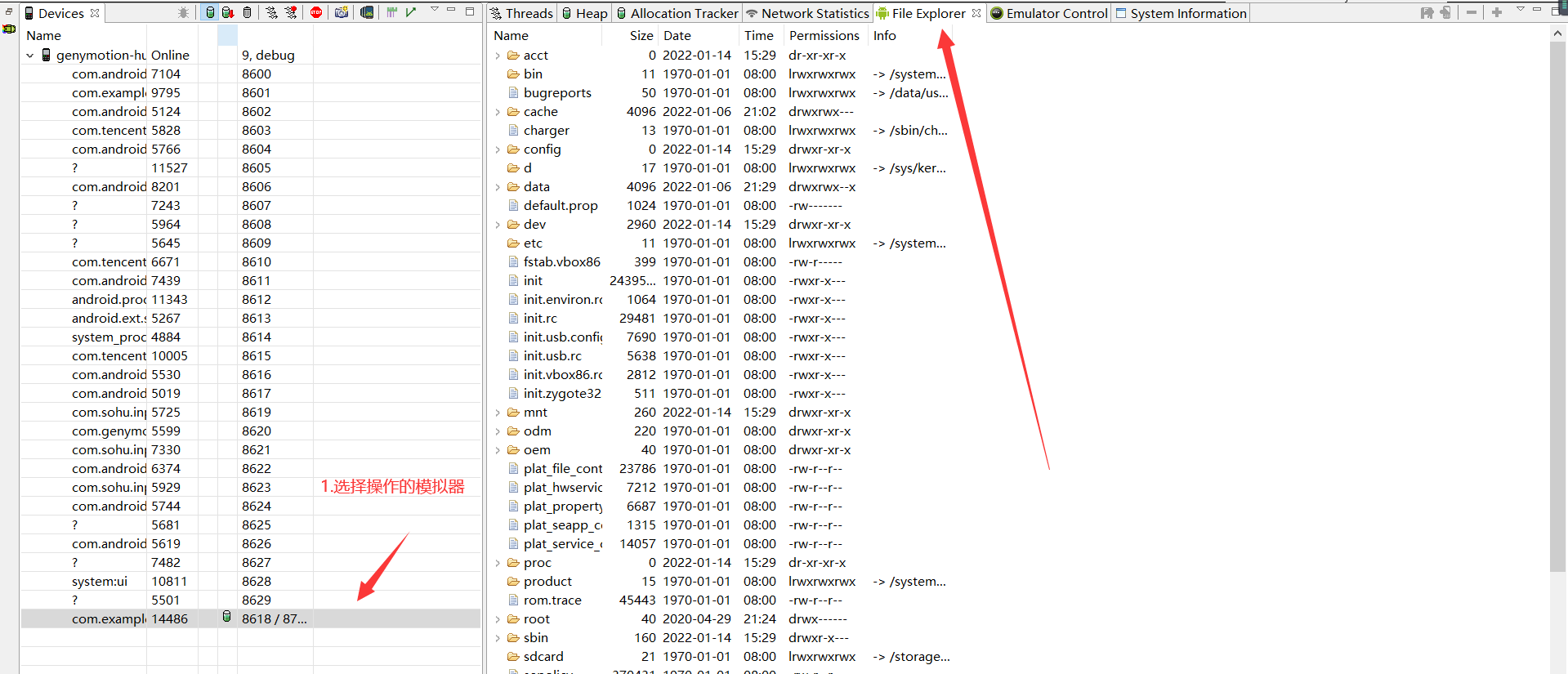Expand the mnt folder
Viewport: 1568px width, 674px height.
(498, 413)
